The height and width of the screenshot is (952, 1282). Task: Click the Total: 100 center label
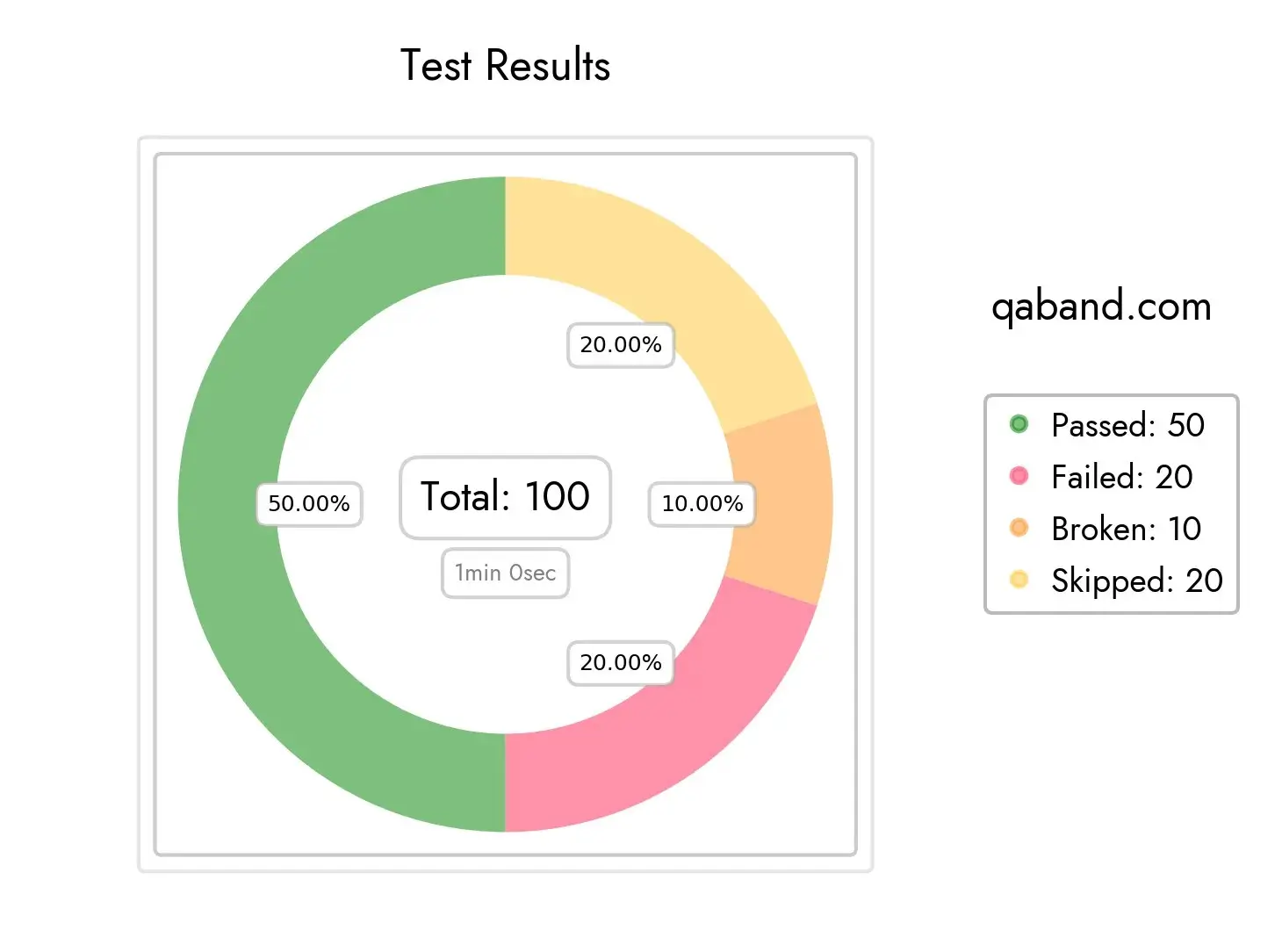(x=505, y=497)
